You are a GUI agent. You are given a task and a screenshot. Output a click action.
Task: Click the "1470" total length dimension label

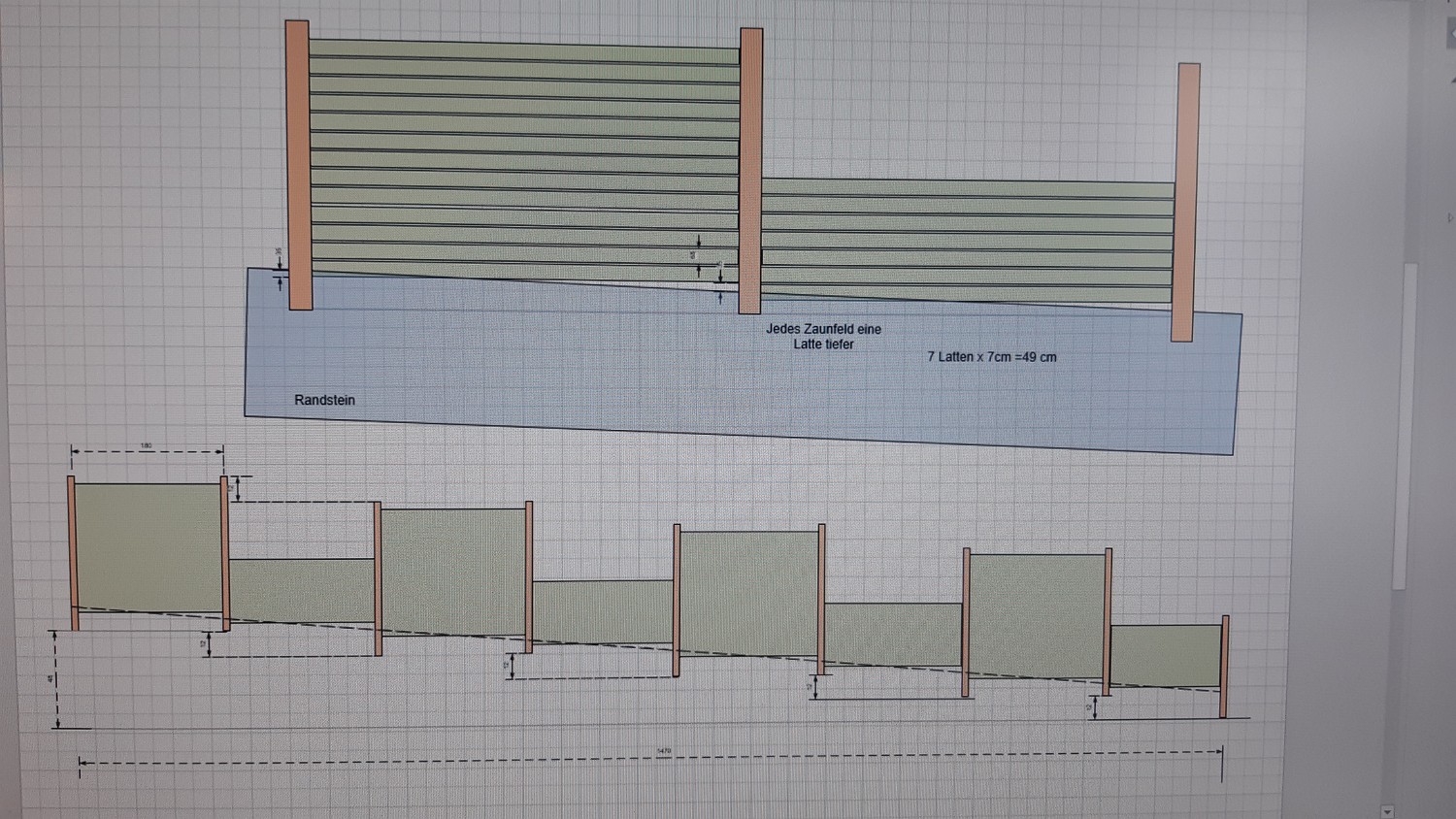pos(664,751)
